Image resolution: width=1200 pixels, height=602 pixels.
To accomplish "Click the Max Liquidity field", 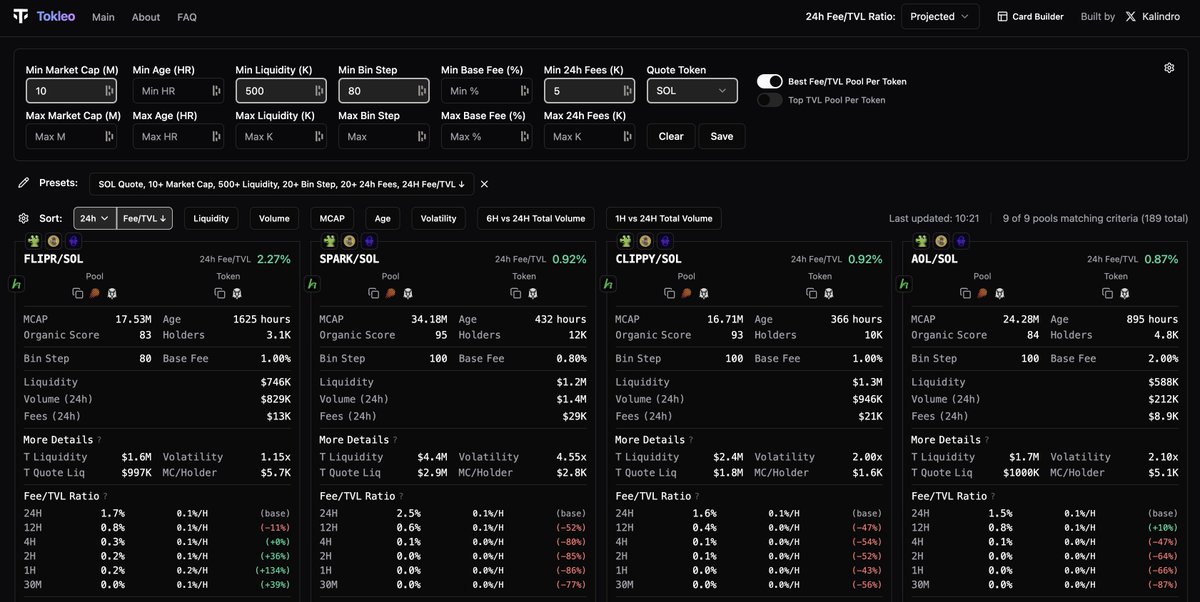I will [281, 136].
